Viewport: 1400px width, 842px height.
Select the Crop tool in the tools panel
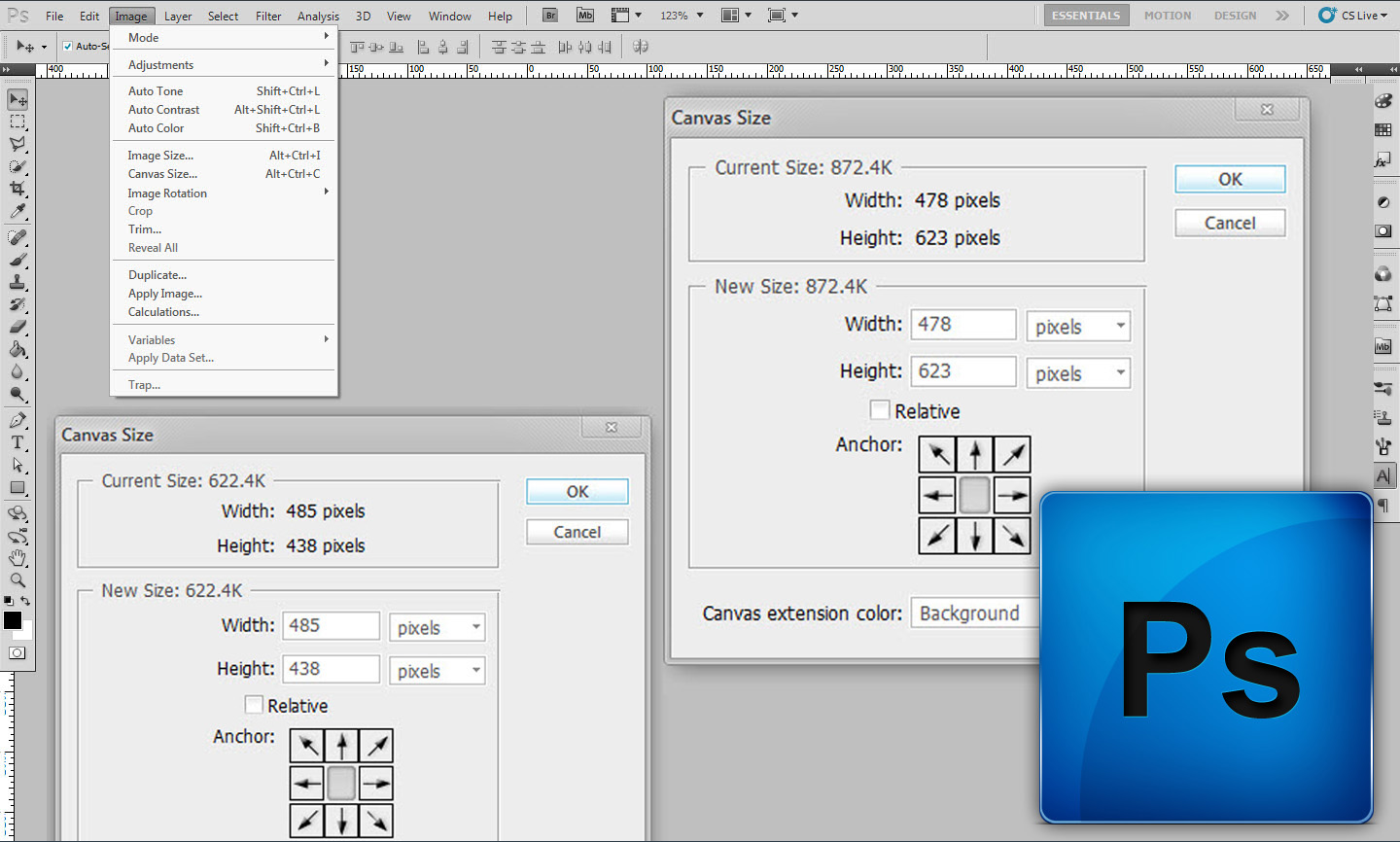point(17,189)
